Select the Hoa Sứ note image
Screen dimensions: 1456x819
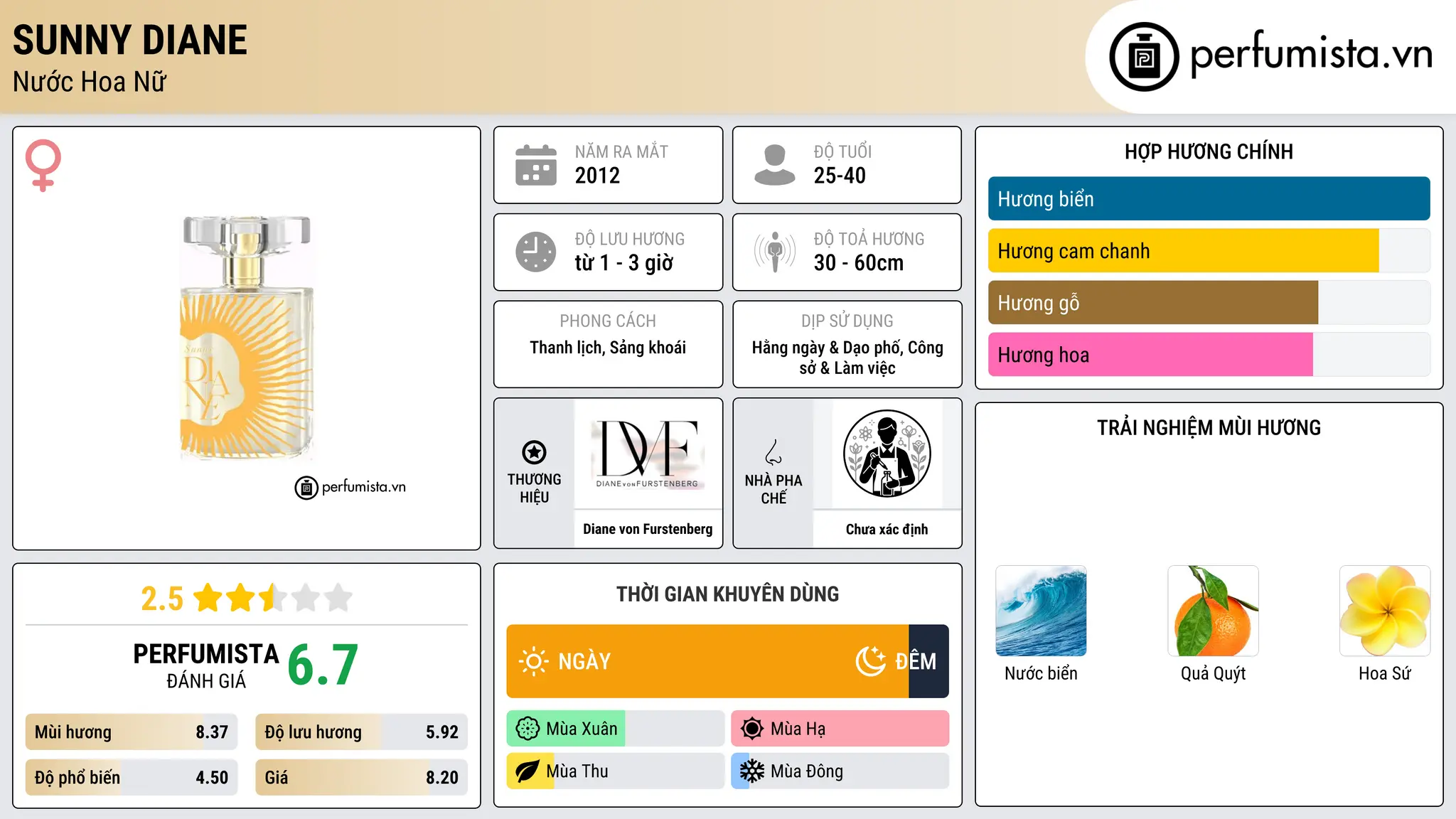click(1385, 611)
